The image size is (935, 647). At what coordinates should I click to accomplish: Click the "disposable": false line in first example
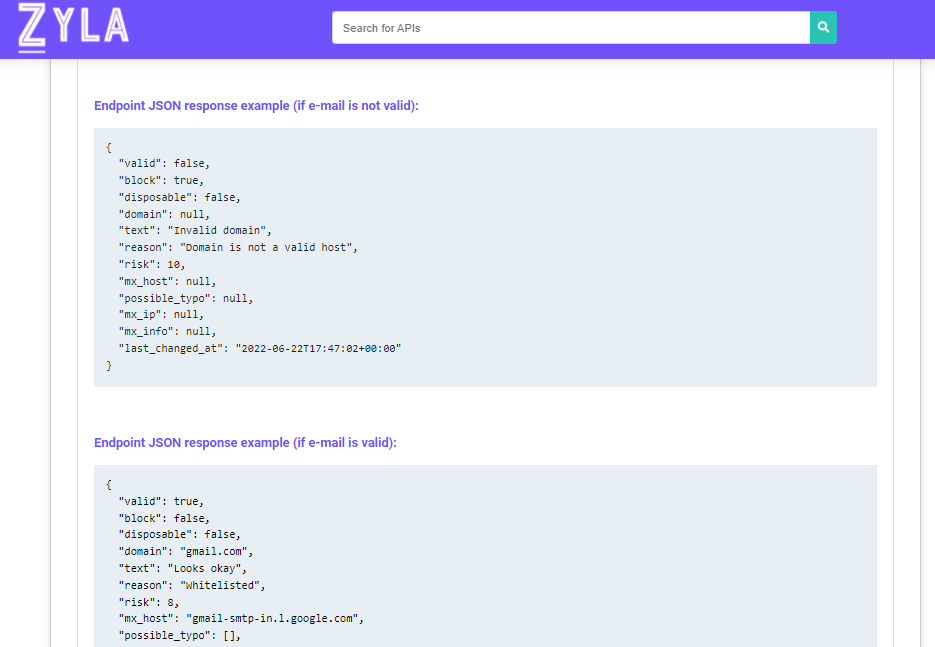coord(179,197)
